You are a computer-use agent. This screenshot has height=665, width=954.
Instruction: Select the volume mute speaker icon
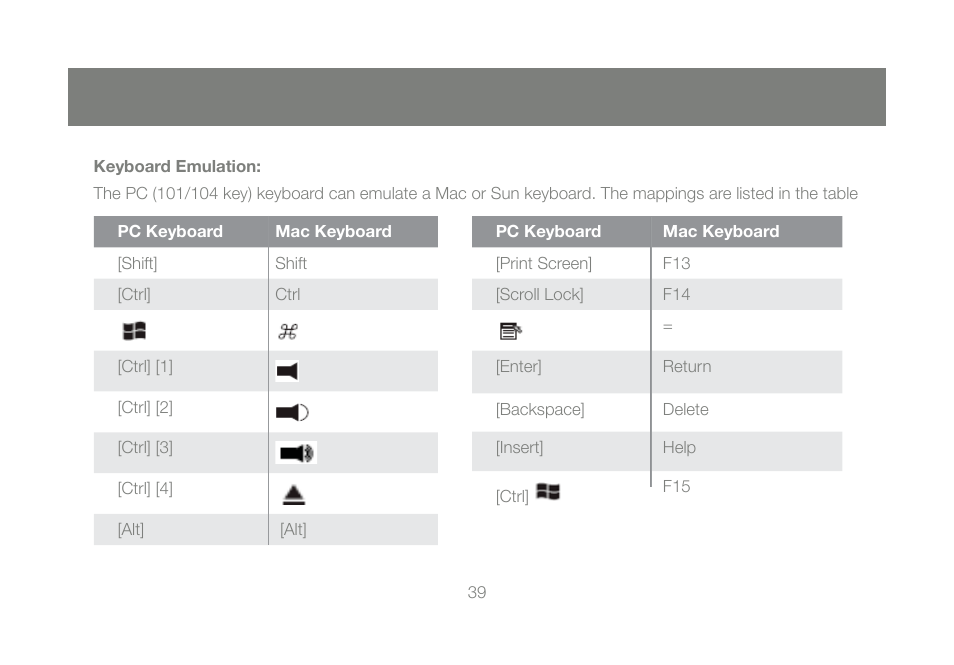287,371
